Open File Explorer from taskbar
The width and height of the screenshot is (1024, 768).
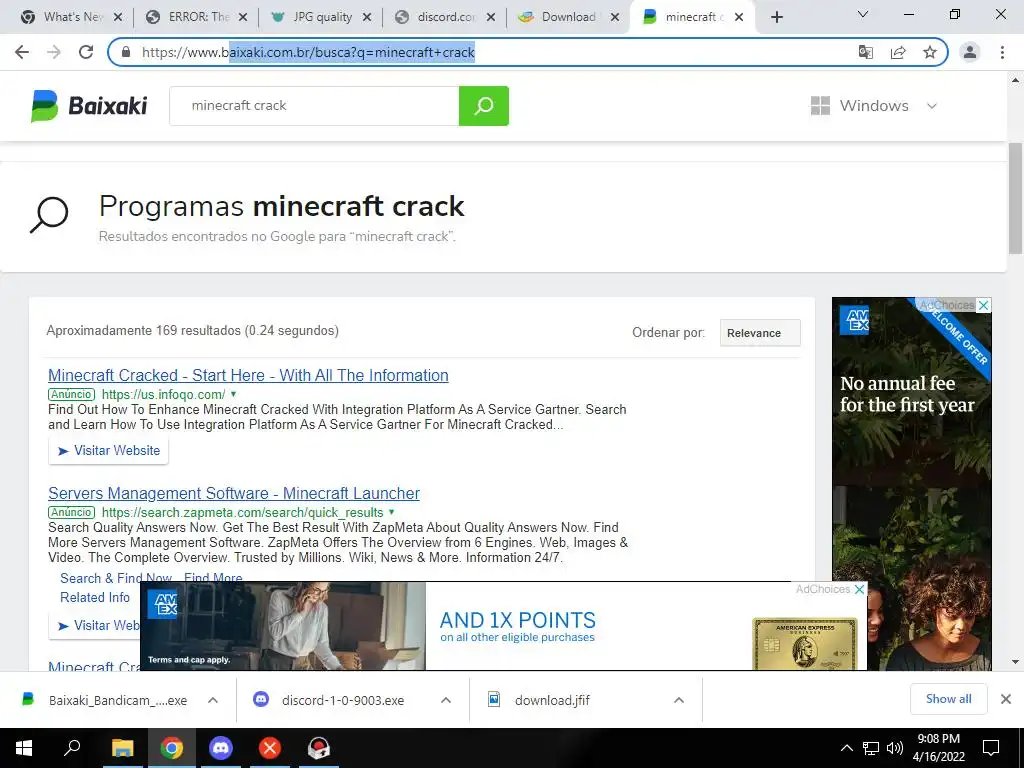122,748
